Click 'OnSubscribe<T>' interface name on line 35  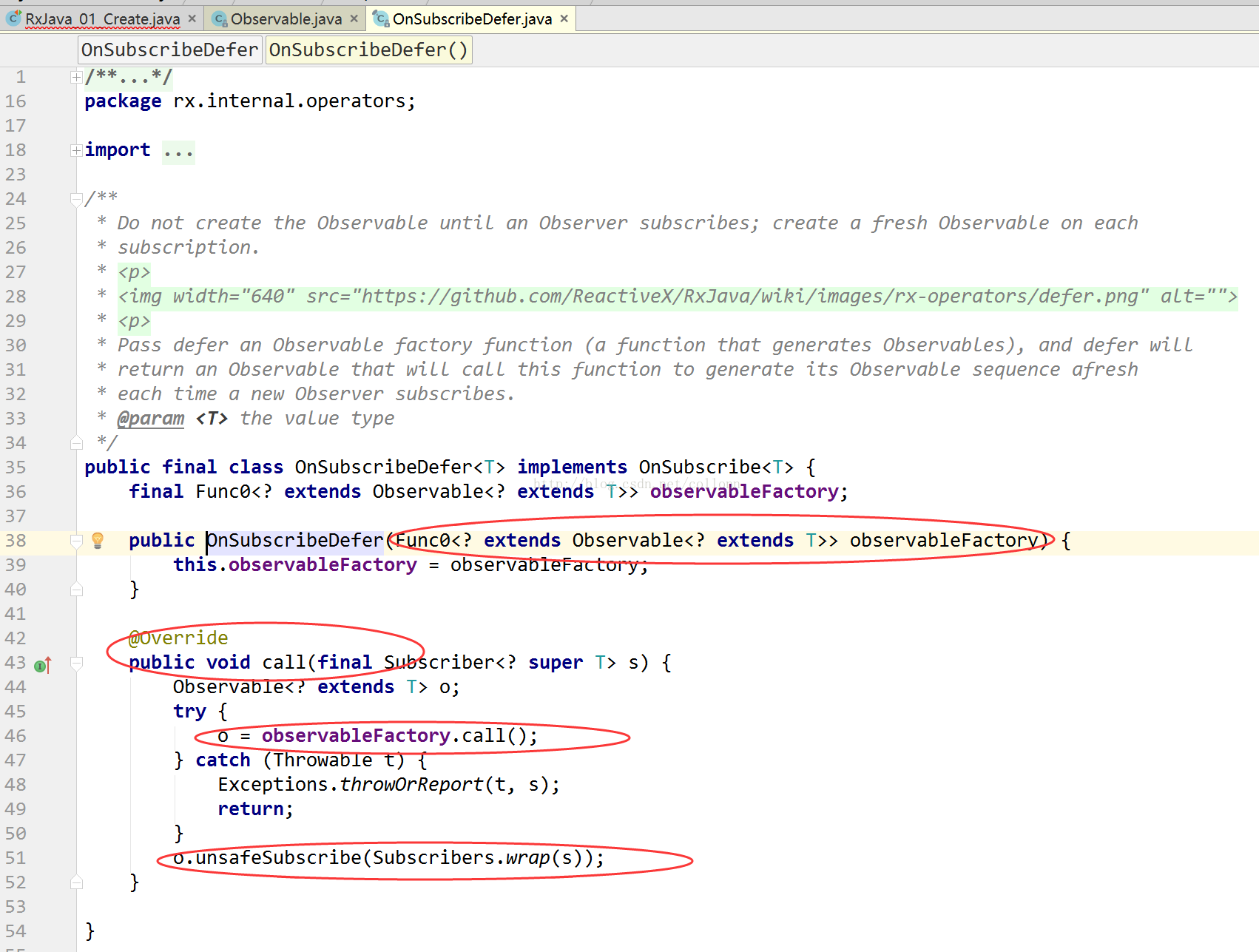pos(716,467)
